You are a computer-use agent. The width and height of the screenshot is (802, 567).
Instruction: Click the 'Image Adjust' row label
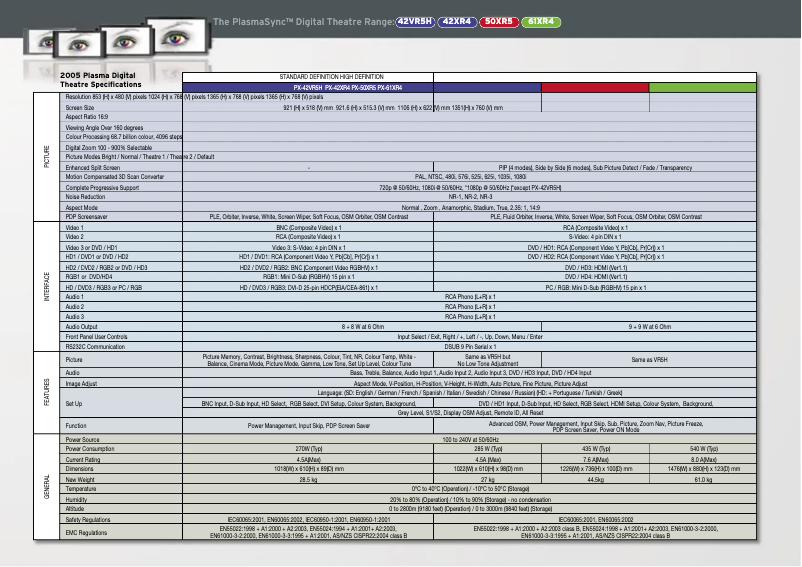[x=81, y=383]
